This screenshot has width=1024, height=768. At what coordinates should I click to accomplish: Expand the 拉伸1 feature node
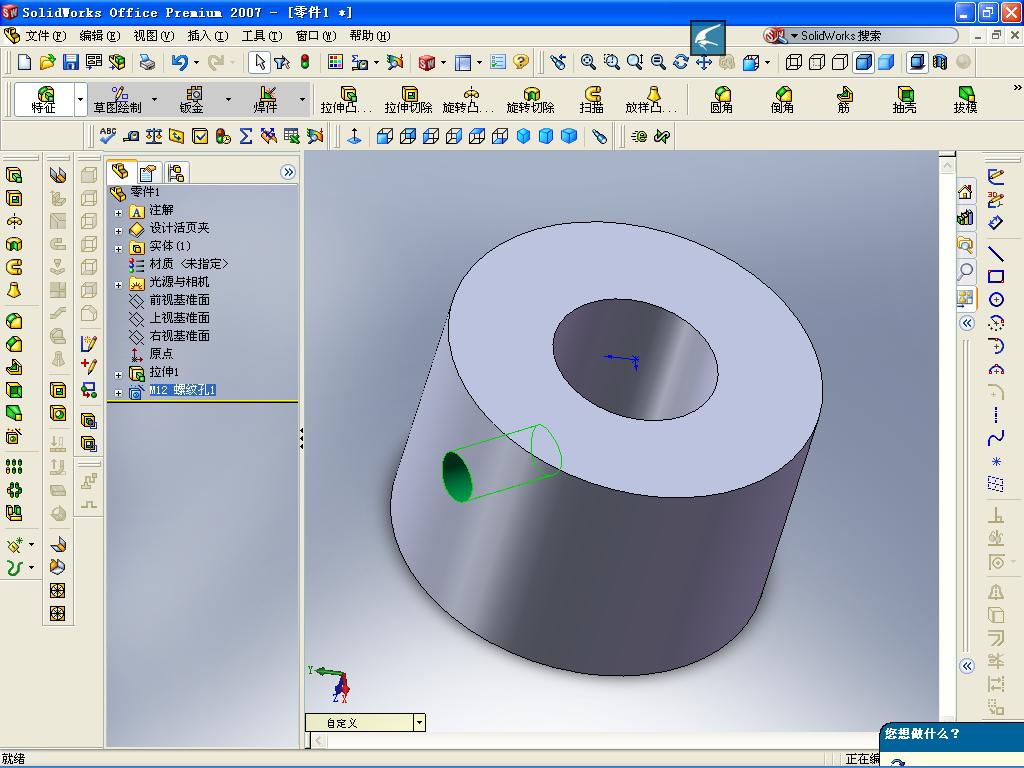pos(118,375)
